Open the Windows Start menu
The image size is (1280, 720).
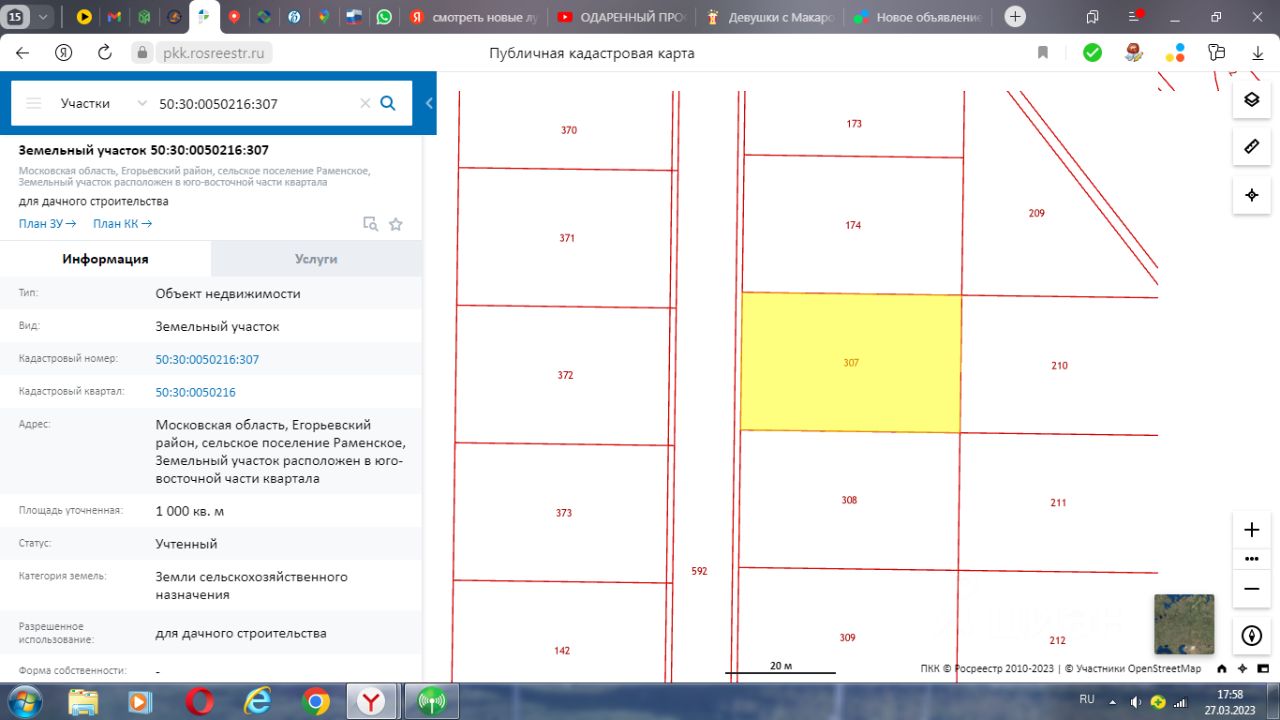click(23, 702)
